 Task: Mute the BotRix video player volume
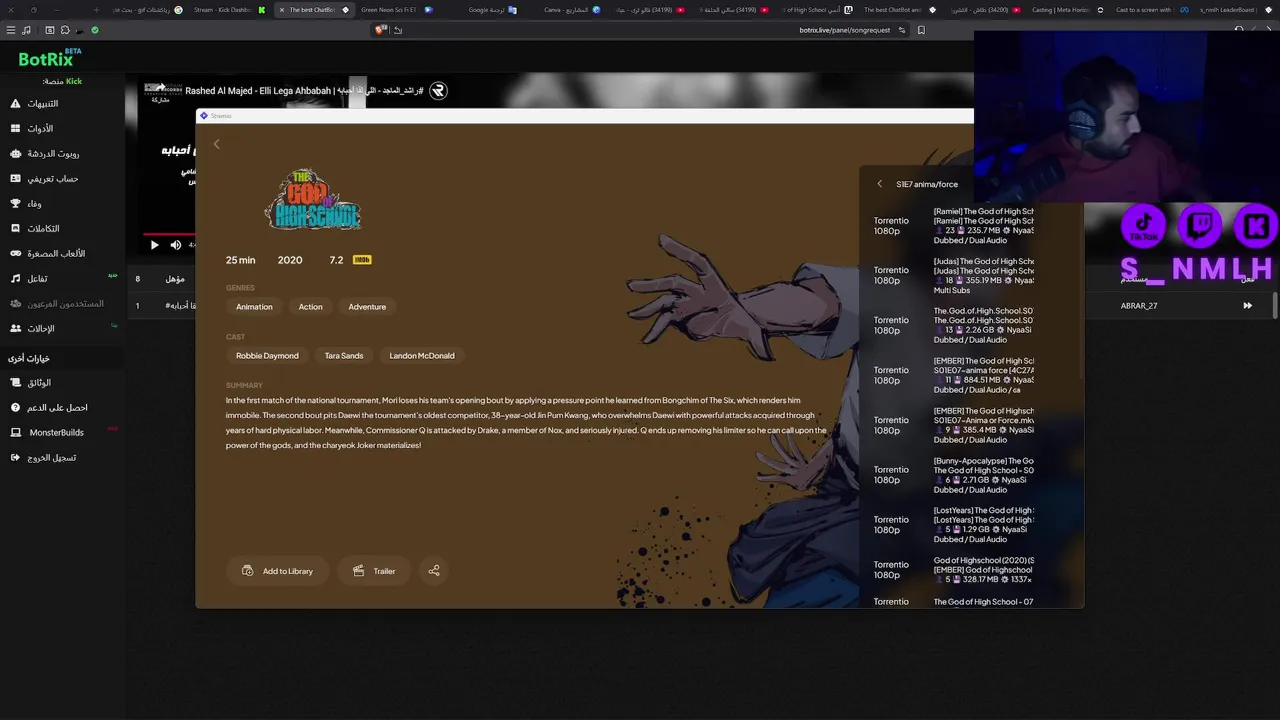tap(176, 245)
